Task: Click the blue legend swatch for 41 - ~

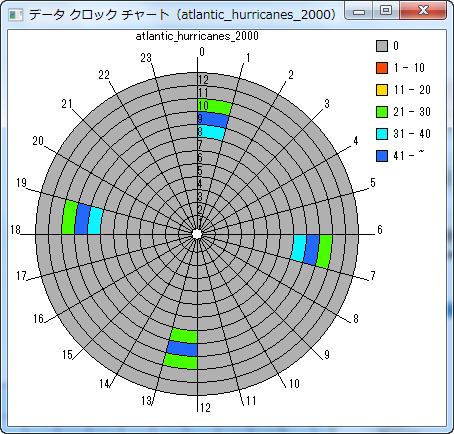Action: (382, 156)
